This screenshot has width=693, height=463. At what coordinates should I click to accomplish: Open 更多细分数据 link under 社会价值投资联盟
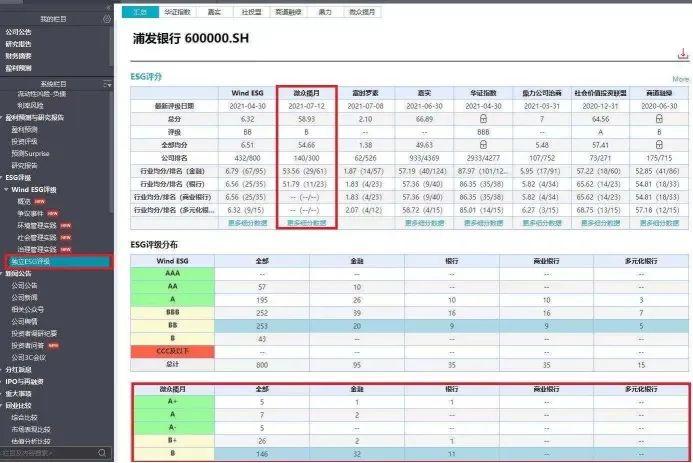point(600,223)
